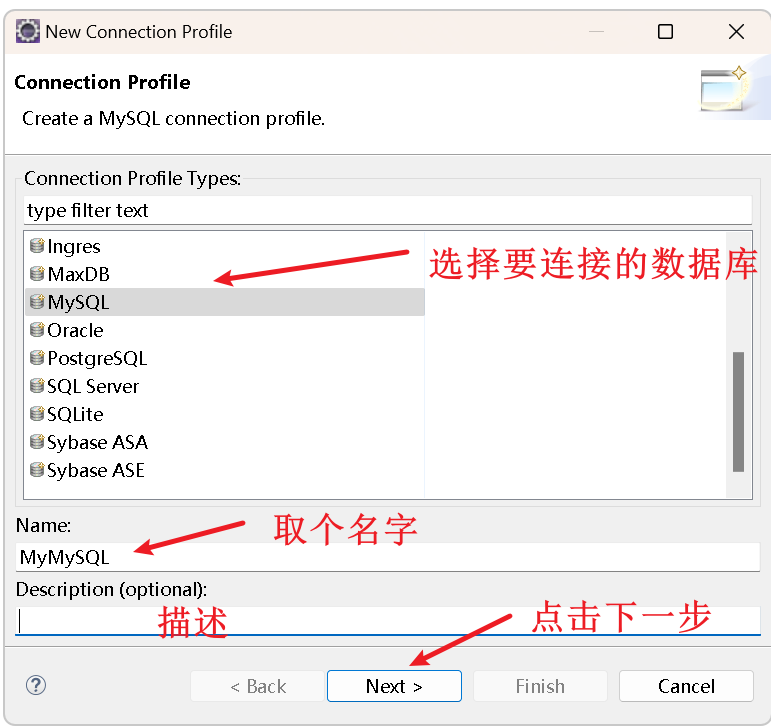Select MaxDB connection profile type
The image size is (771, 726).
tap(225, 274)
